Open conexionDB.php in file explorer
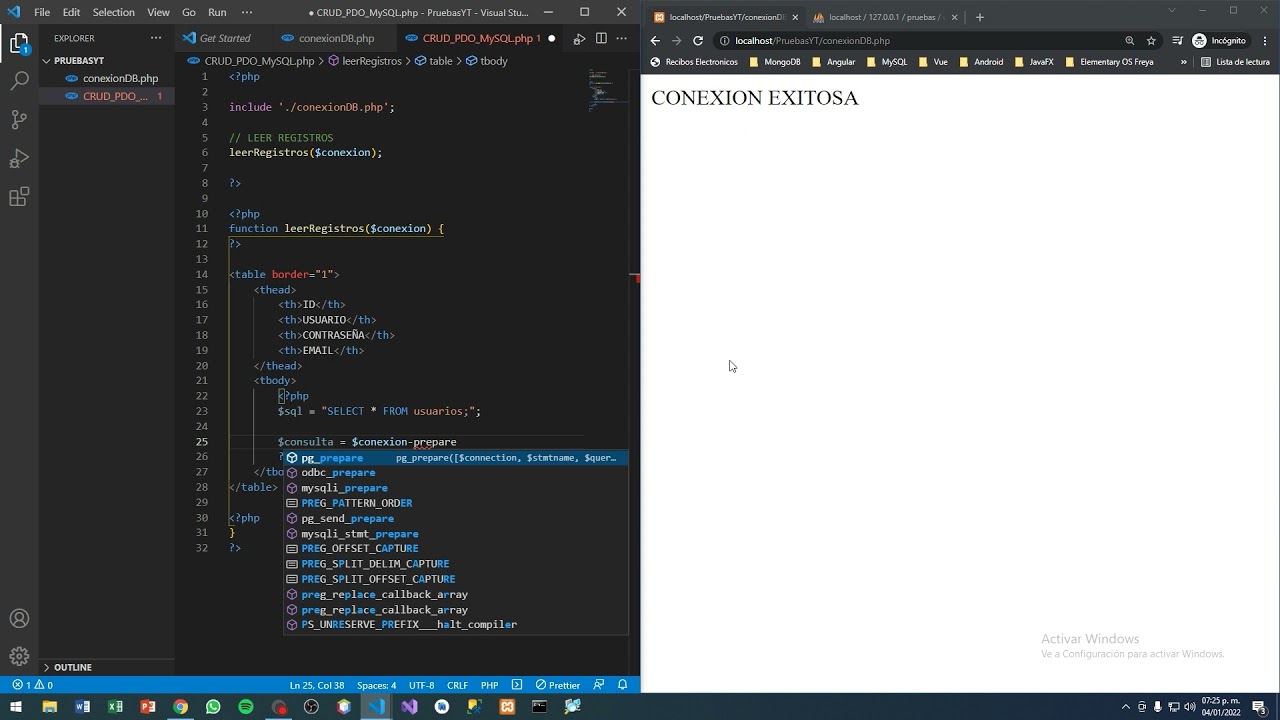Screen dimensions: 1280x720 (120, 78)
